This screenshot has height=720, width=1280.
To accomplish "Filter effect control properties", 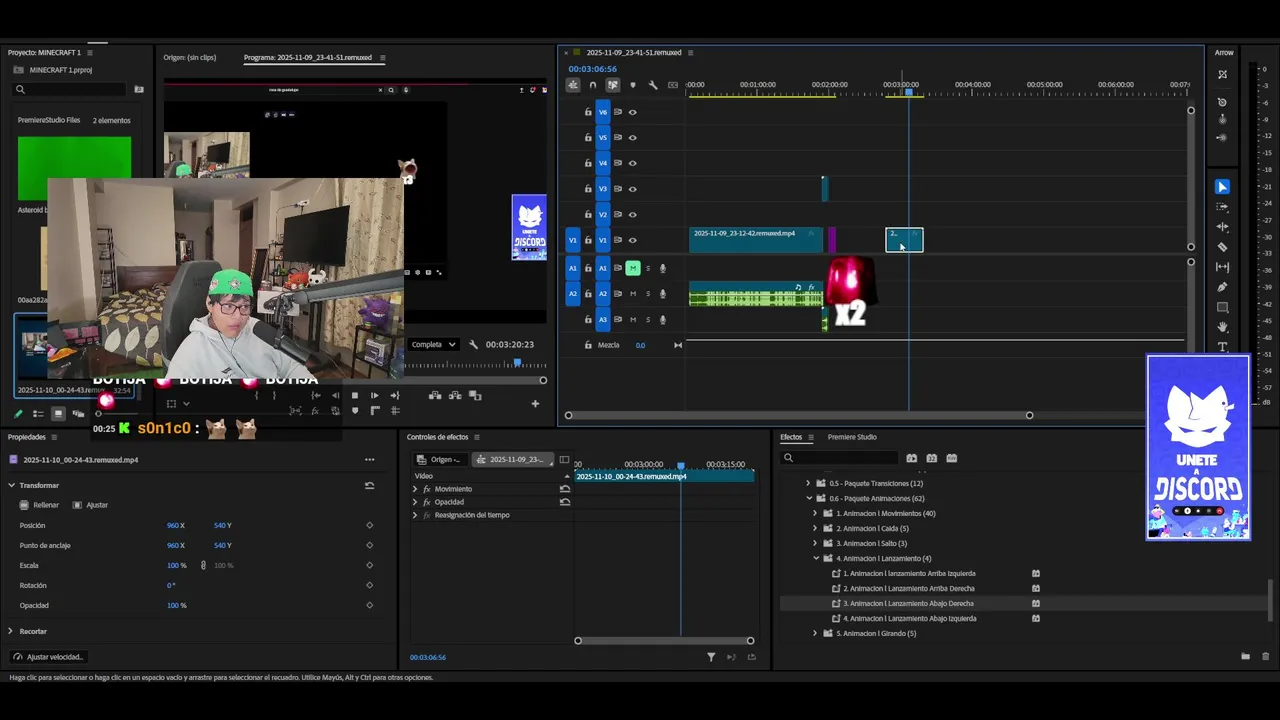I will pos(711,657).
